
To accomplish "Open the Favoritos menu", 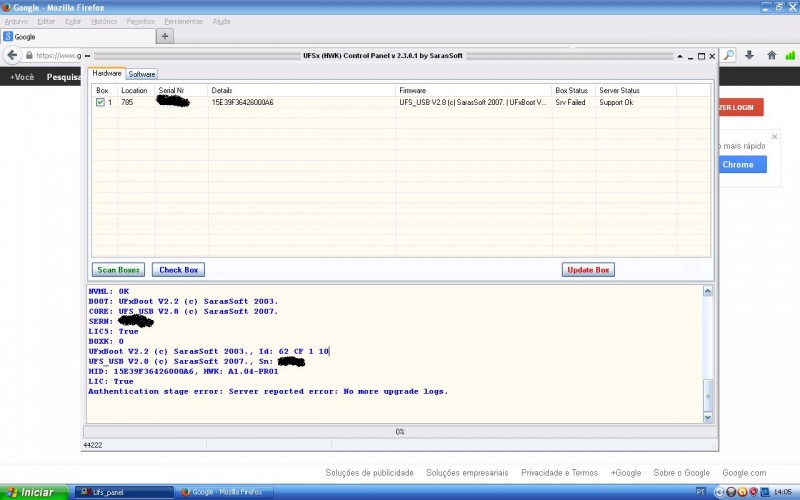I will (x=140, y=21).
